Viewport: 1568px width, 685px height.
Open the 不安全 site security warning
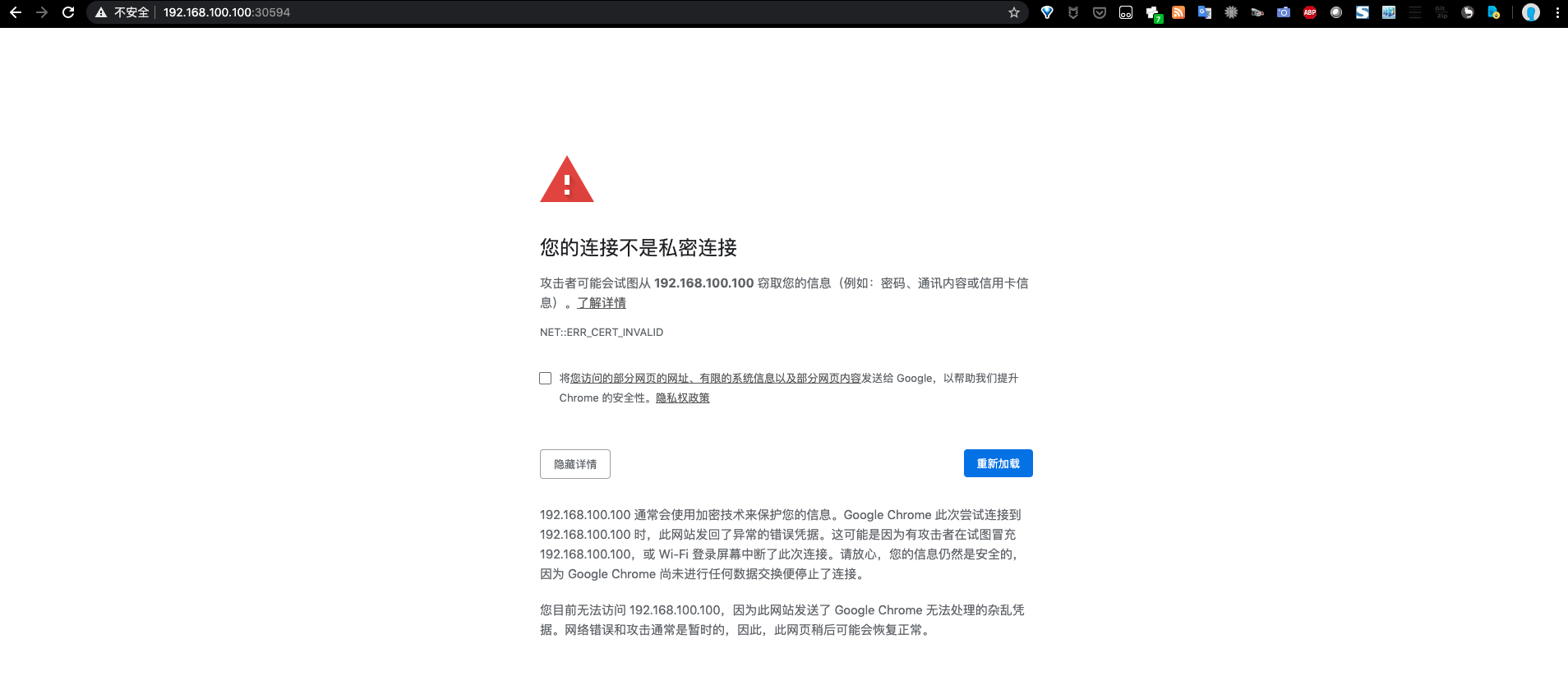(122, 12)
